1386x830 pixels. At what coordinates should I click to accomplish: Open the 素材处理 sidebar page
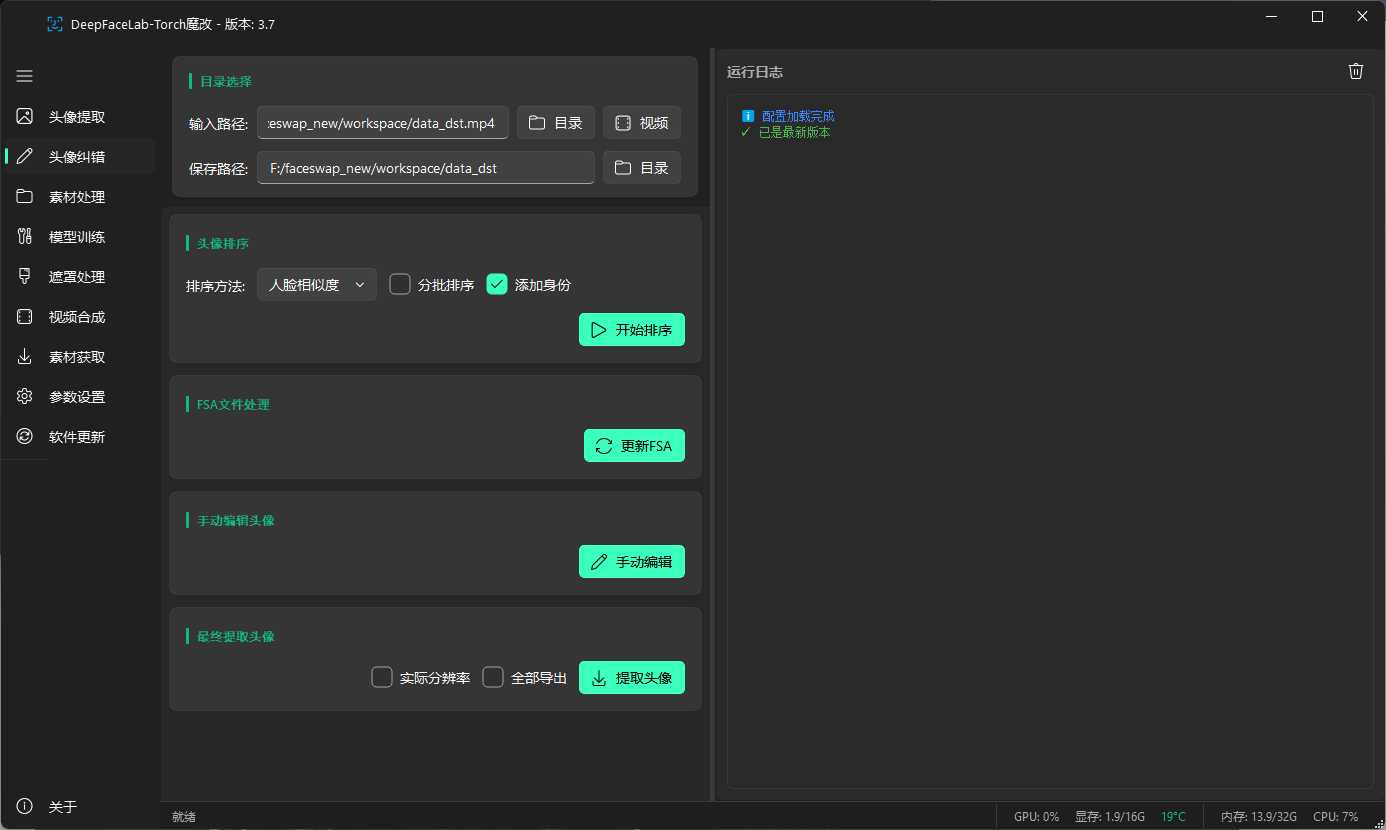point(77,197)
